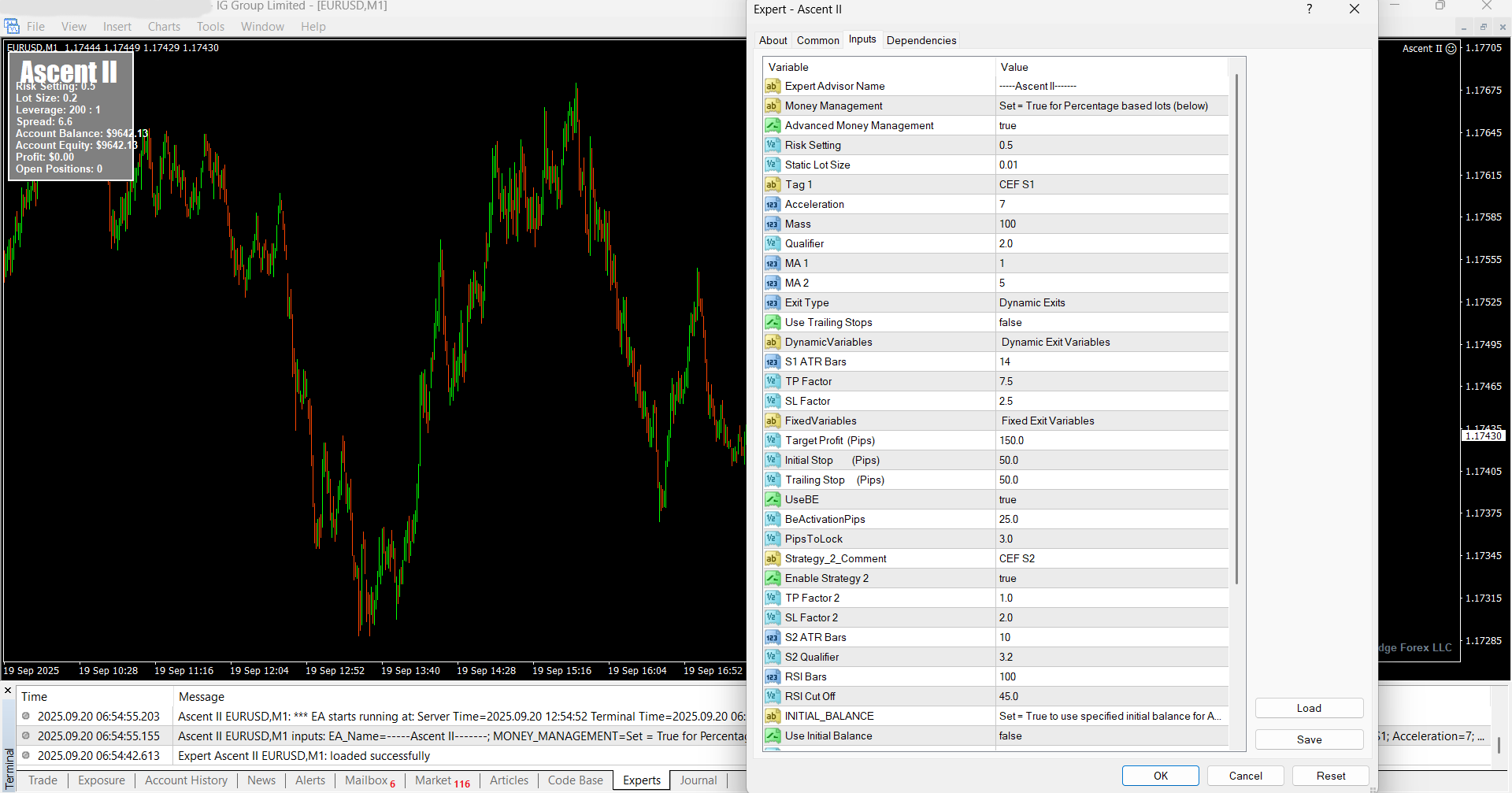
Task: Click the Ascent II smiley face icon on chart
Action: pyautogui.click(x=1451, y=49)
